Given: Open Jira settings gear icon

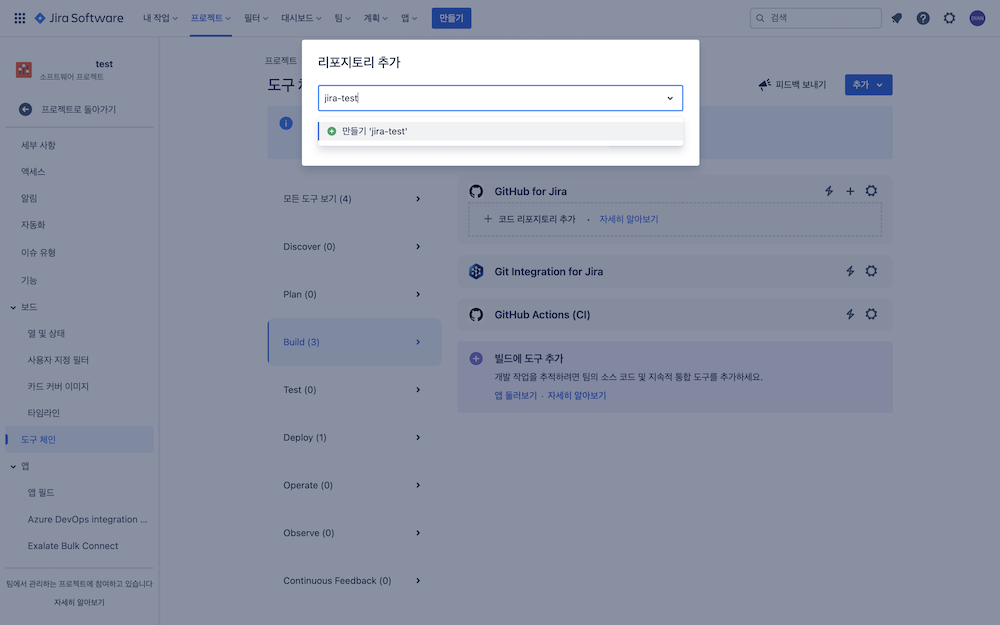Looking at the screenshot, I should (x=950, y=18).
